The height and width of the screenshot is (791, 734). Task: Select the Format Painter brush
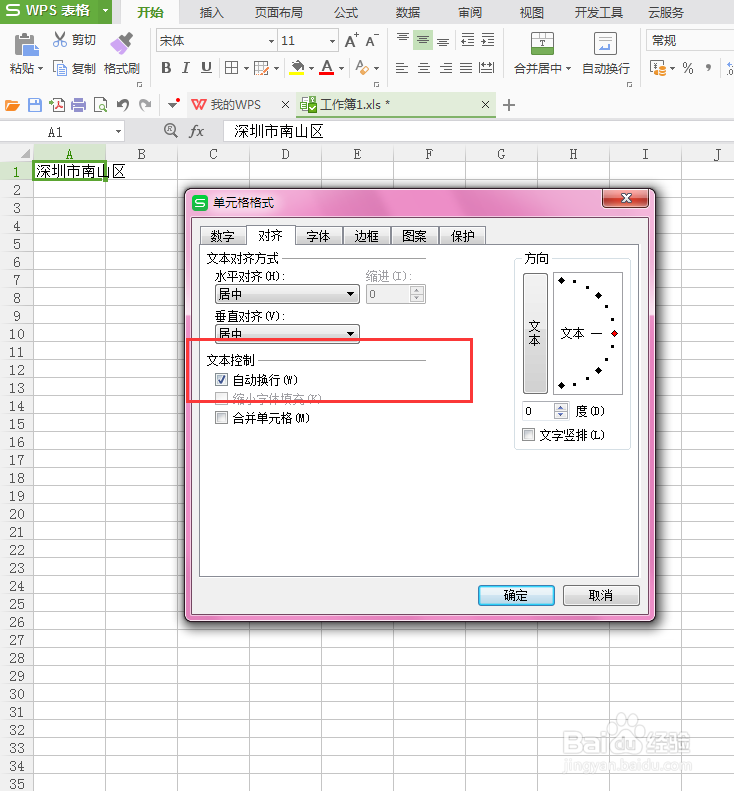tap(122, 43)
